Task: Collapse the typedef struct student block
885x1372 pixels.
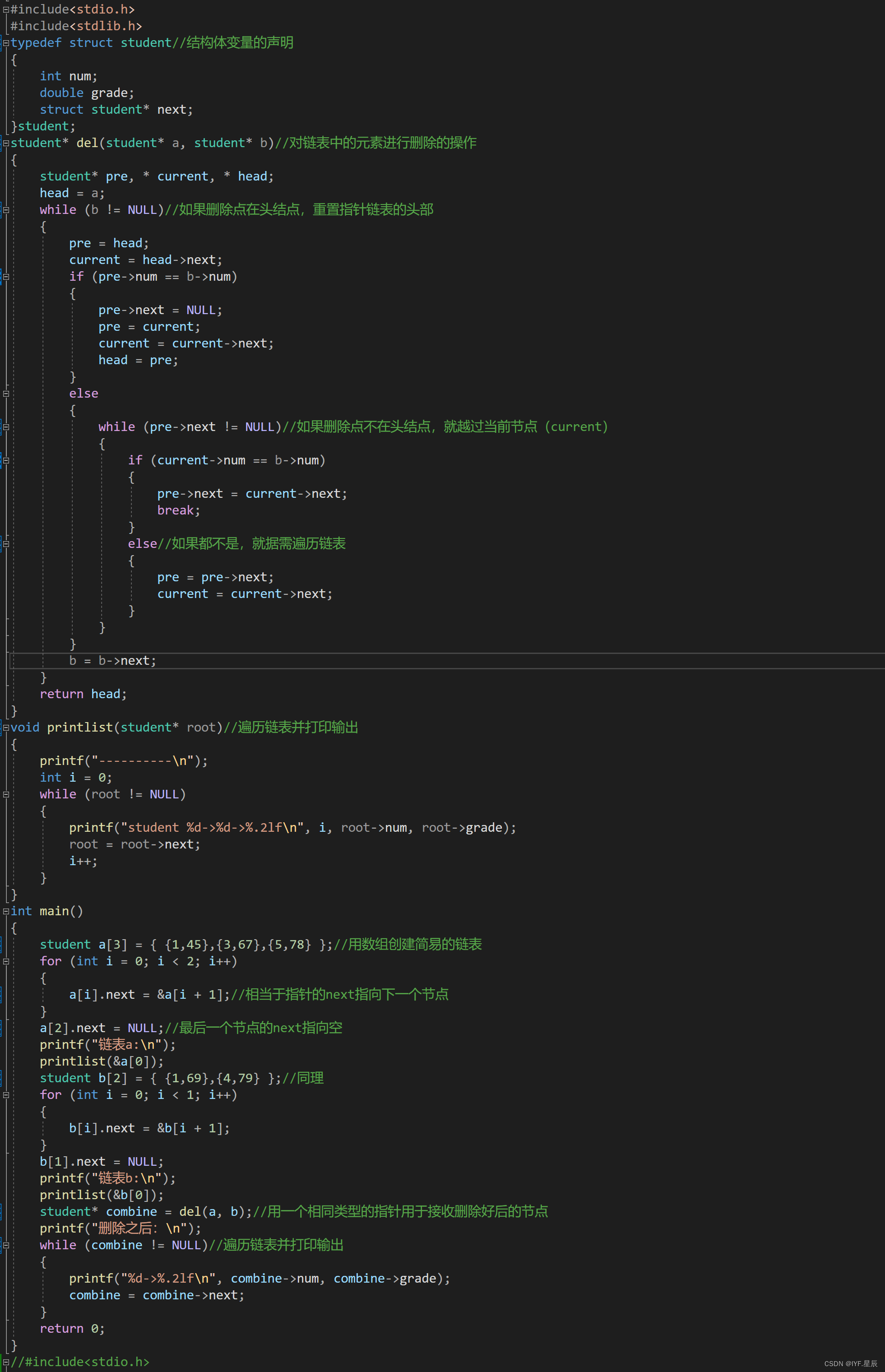Action: coord(6,43)
